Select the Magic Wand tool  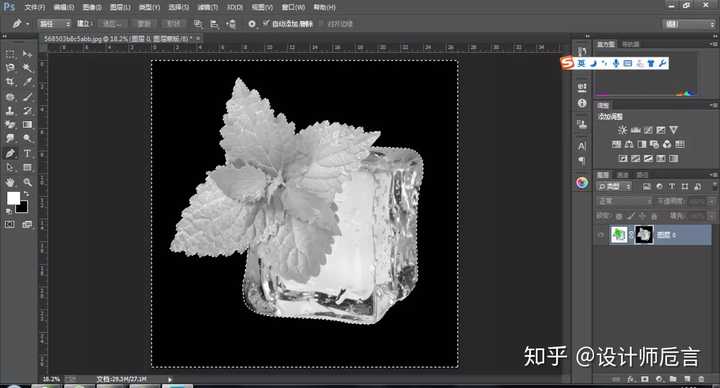(x=28, y=68)
